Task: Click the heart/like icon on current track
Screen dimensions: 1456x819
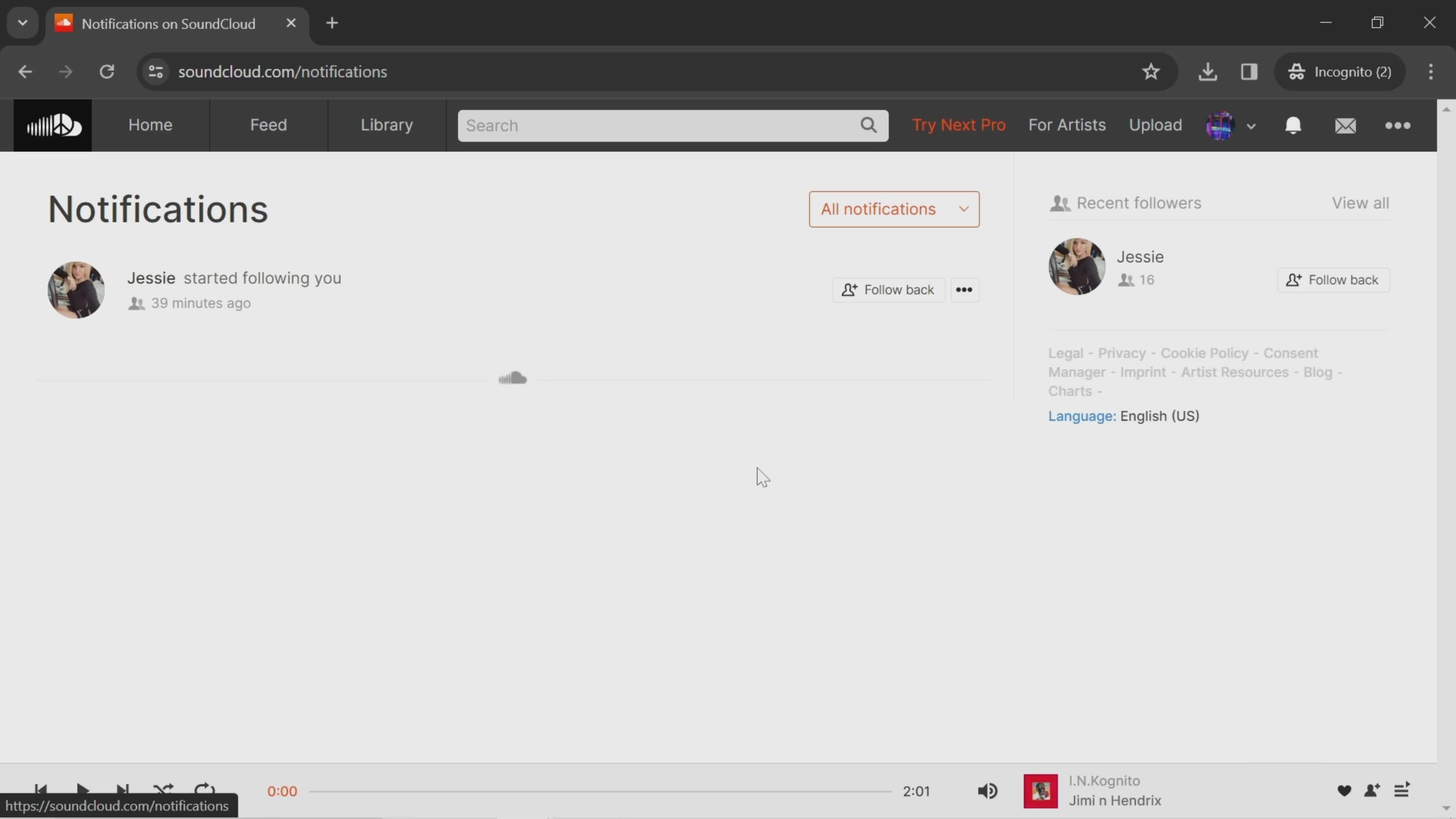Action: click(1344, 791)
